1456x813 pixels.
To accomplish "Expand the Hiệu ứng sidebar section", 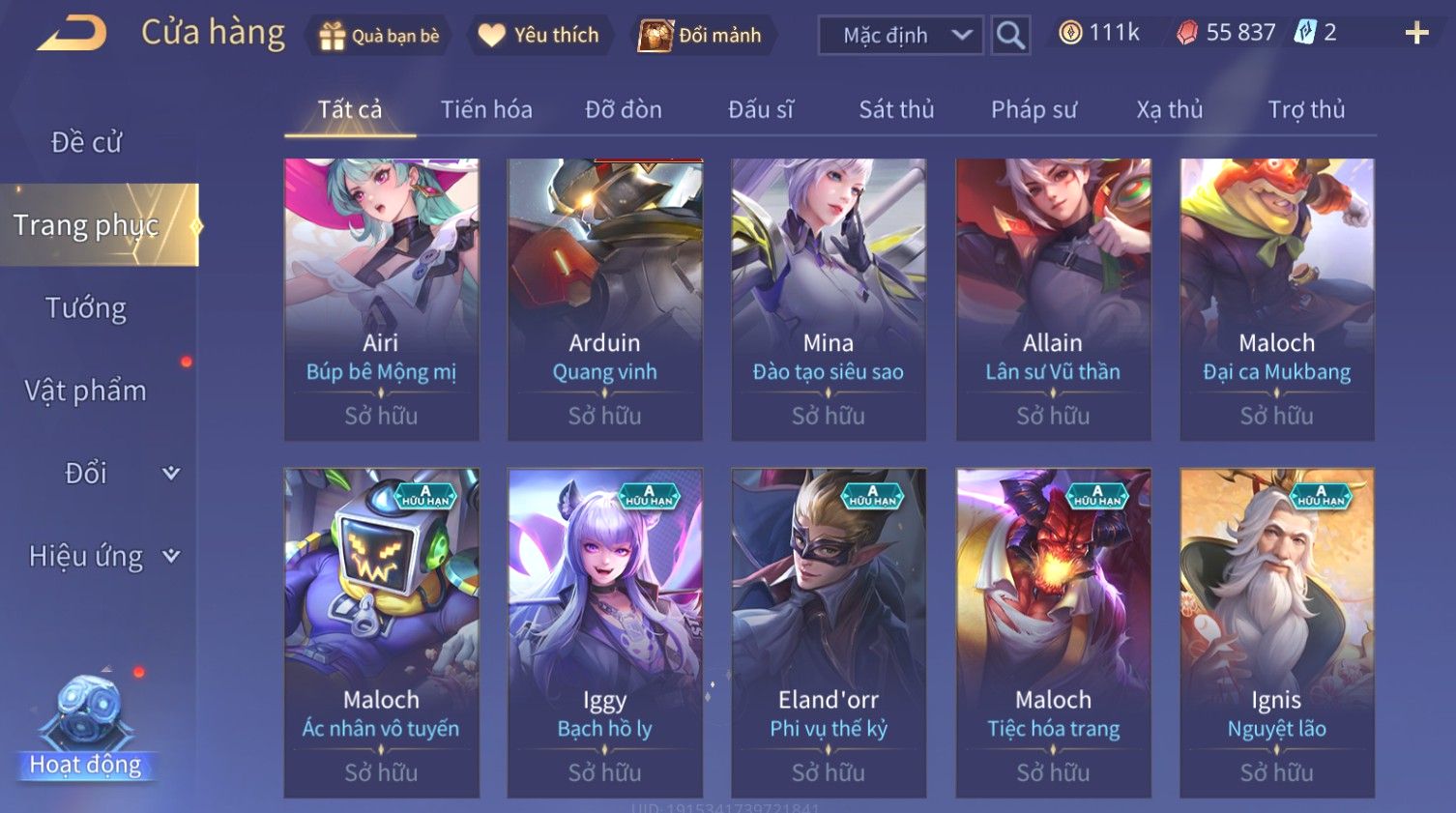I will [x=171, y=556].
